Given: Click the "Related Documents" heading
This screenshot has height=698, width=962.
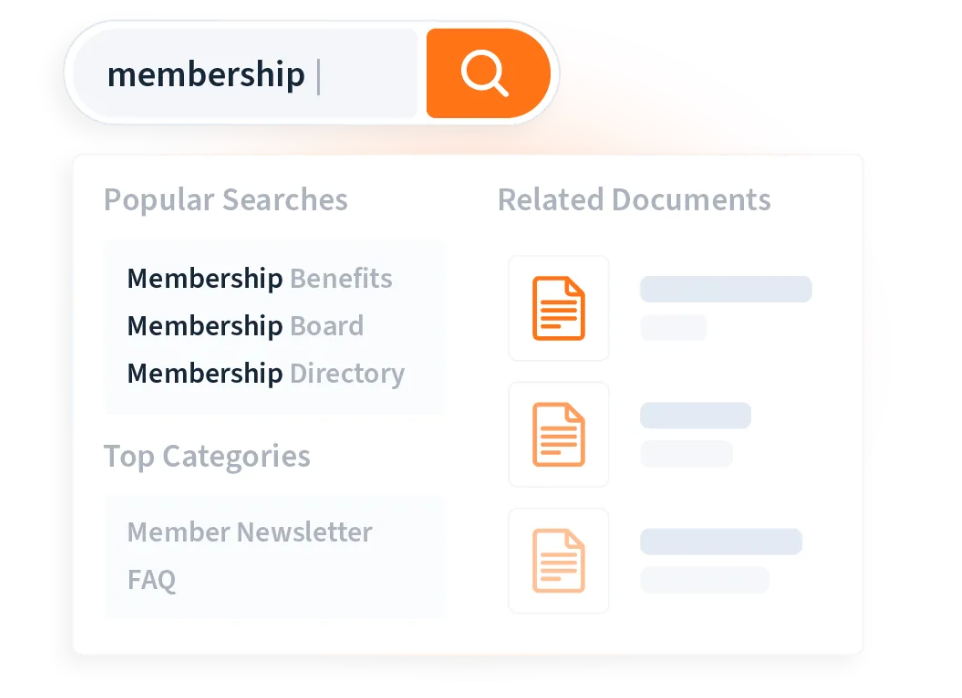Looking at the screenshot, I should pos(634,200).
